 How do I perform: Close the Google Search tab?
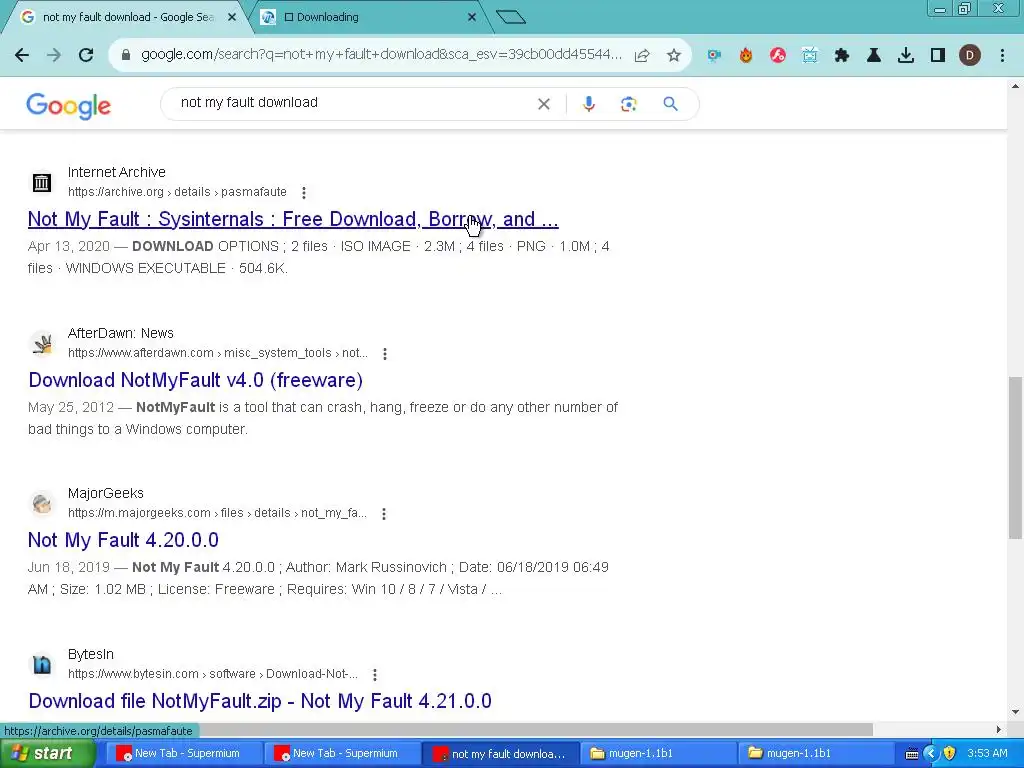point(232,17)
